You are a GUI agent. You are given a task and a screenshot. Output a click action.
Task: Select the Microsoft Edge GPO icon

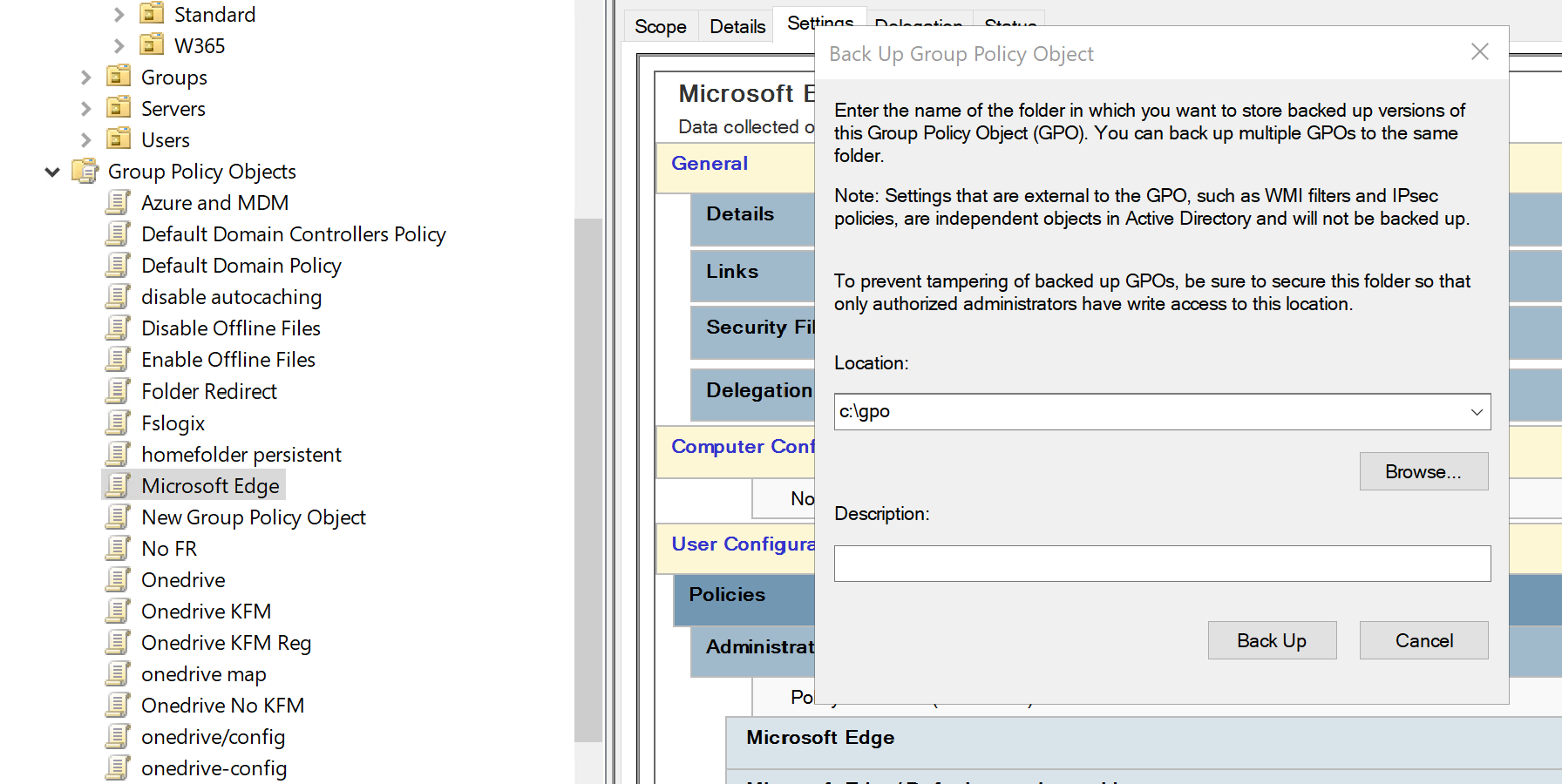[x=119, y=485]
